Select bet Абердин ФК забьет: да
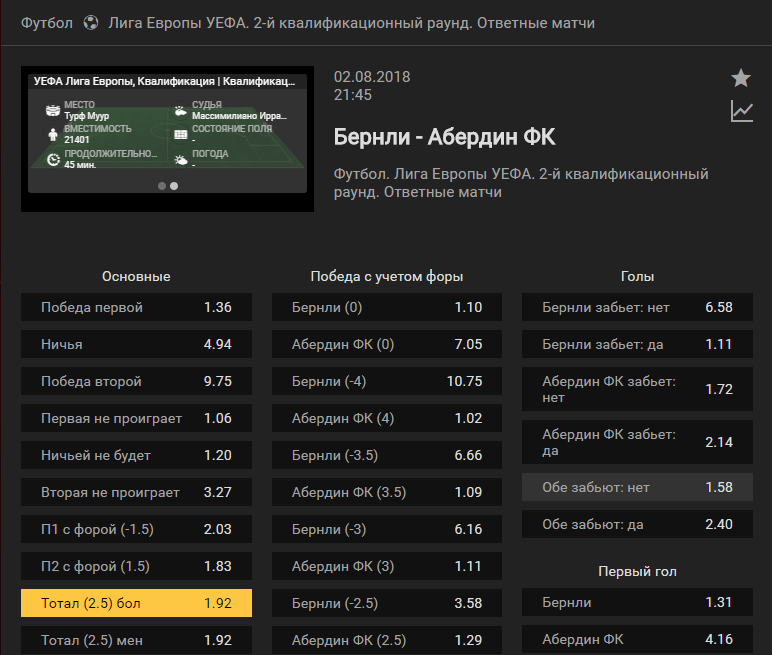Screen dimensions: 772x655 [638, 442]
